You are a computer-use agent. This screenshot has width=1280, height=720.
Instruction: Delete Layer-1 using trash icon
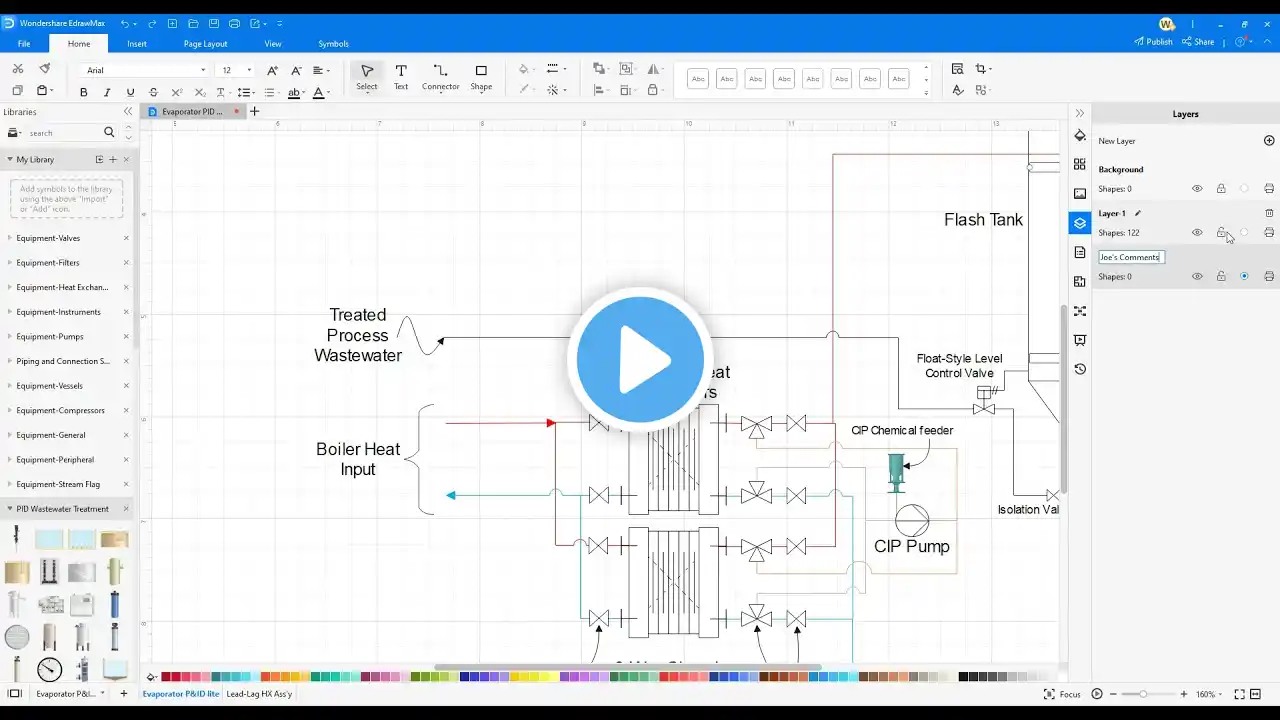[1269, 213]
